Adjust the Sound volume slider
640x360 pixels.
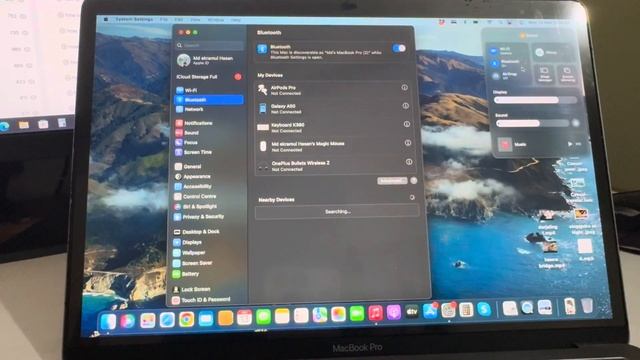(532, 123)
